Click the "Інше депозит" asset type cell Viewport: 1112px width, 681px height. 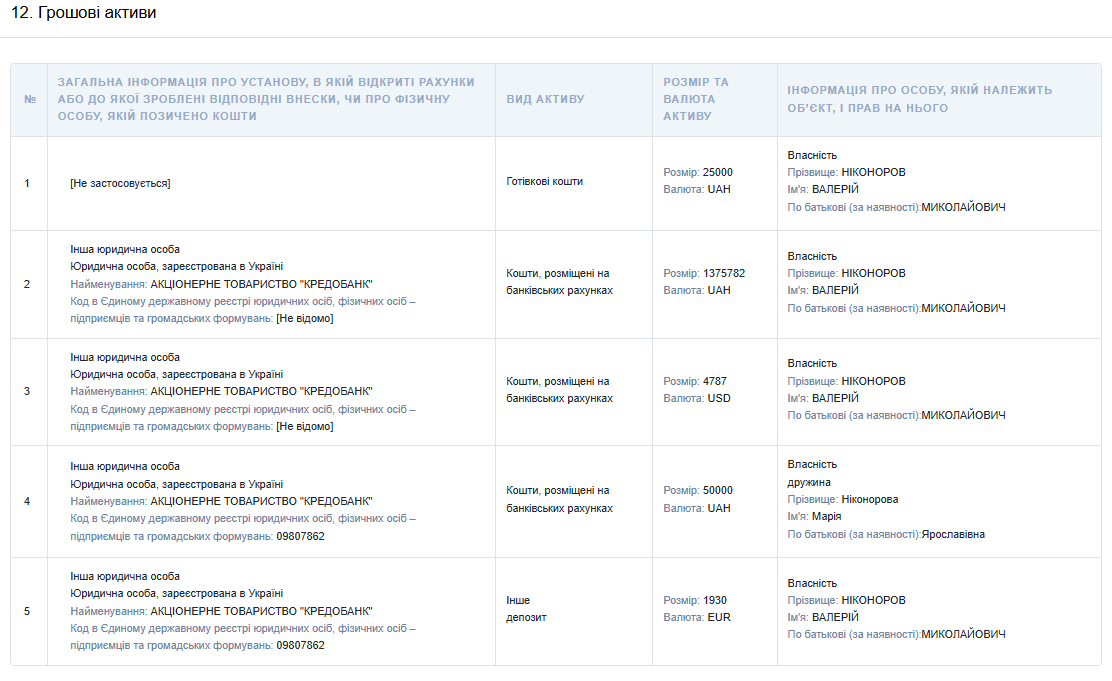click(x=526, y=609)
